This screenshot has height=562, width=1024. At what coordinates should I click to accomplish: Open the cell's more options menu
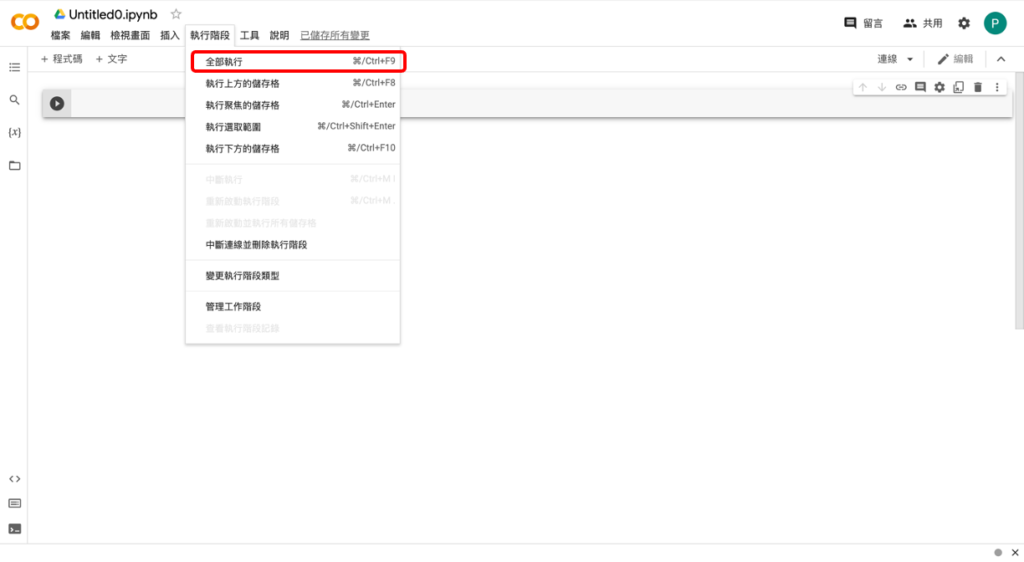997,88
